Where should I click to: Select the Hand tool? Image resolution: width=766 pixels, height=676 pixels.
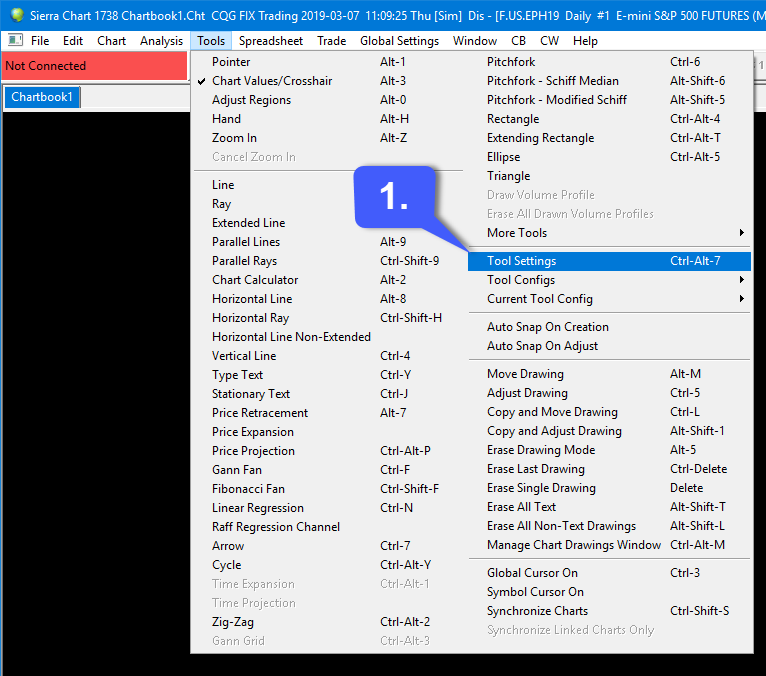tap(326, 119)
